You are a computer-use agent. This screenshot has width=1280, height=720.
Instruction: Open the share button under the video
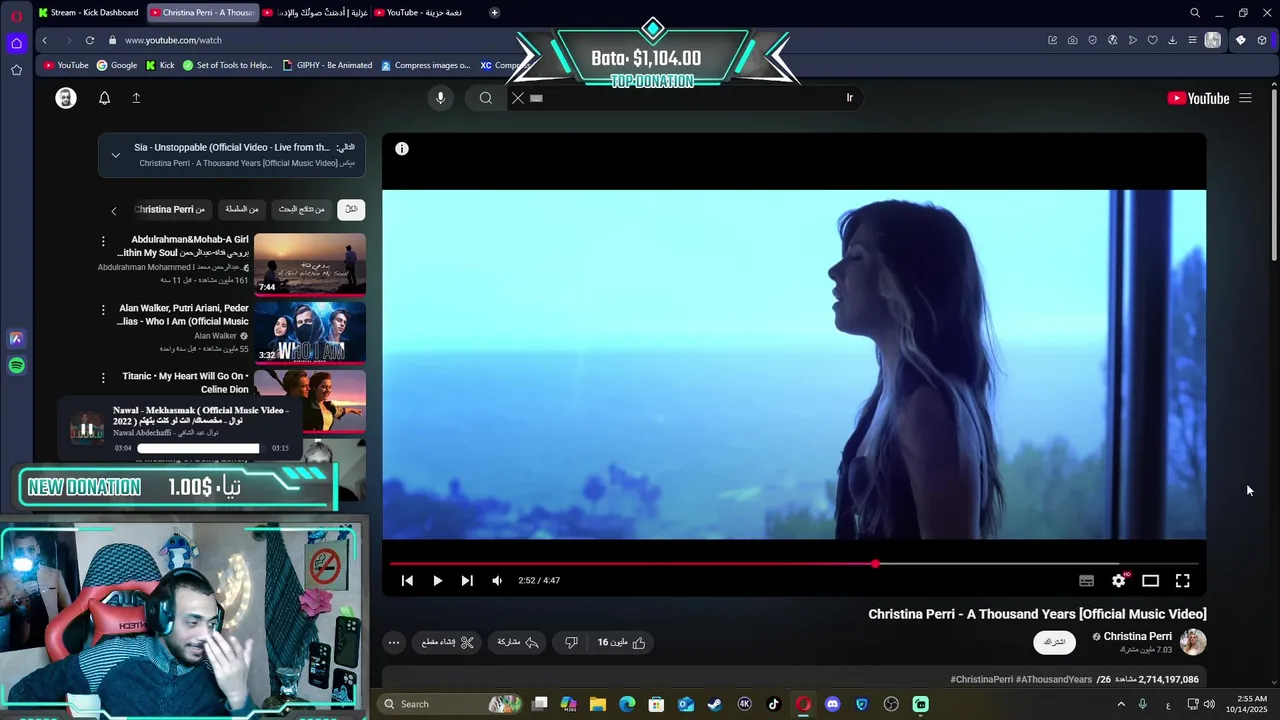pos(519,643)
